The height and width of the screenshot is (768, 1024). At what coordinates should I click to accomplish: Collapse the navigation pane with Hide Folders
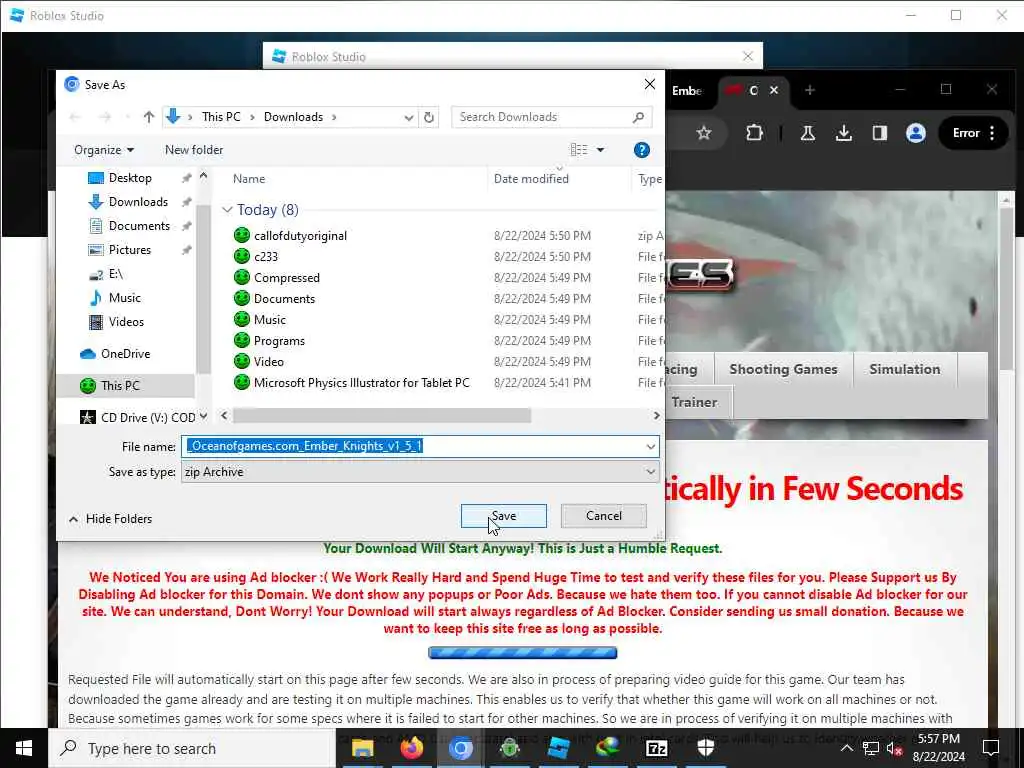pyautogui.click(x=110, y=519)
